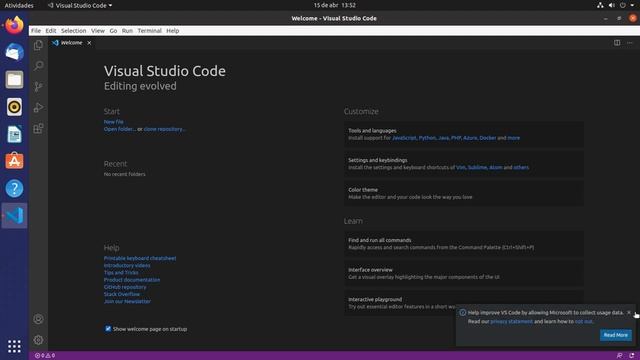Open GitHub repository link

125,287
